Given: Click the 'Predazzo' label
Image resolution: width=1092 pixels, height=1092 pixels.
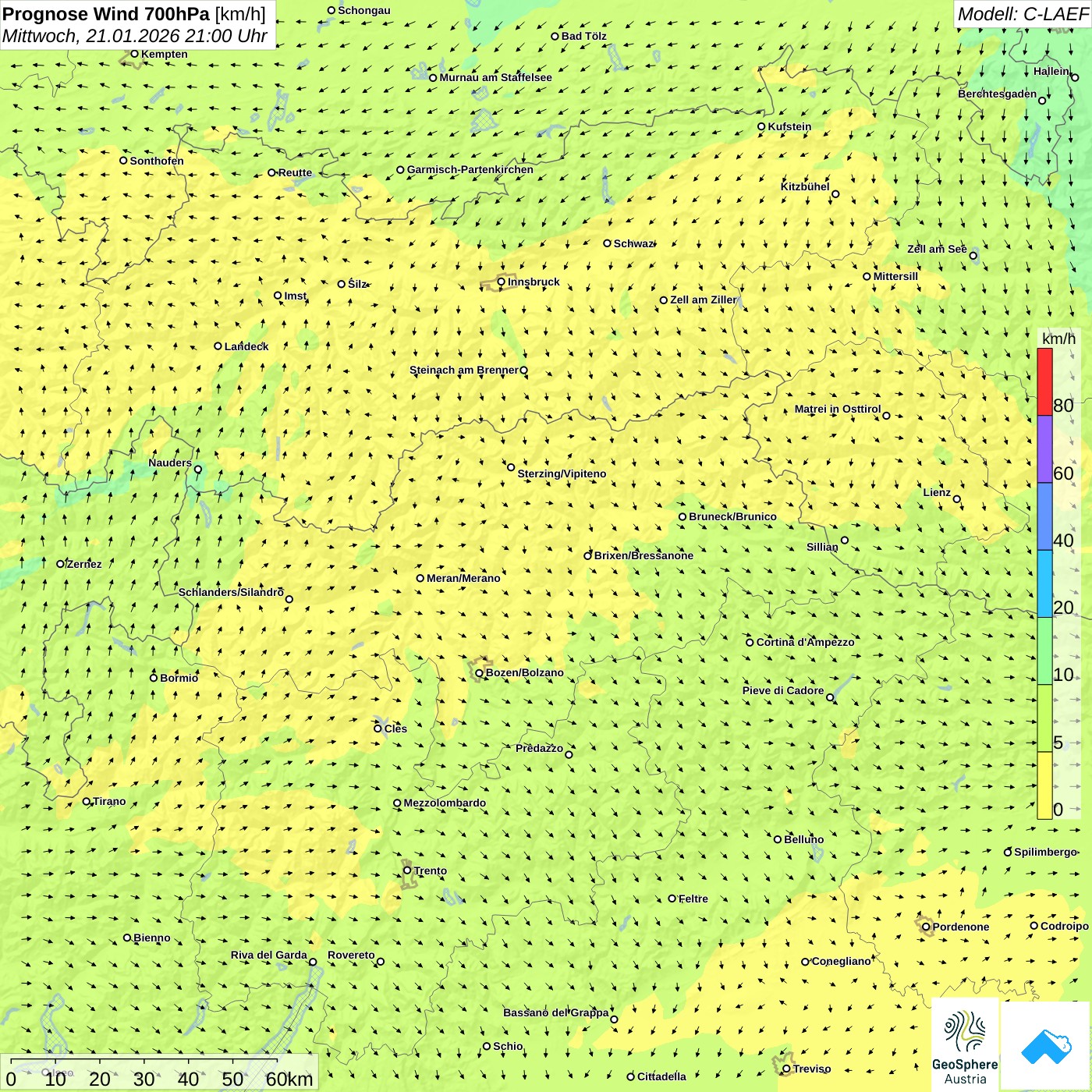Looking at the screenshot, I should pyautogui.click(x=539, y=748).
